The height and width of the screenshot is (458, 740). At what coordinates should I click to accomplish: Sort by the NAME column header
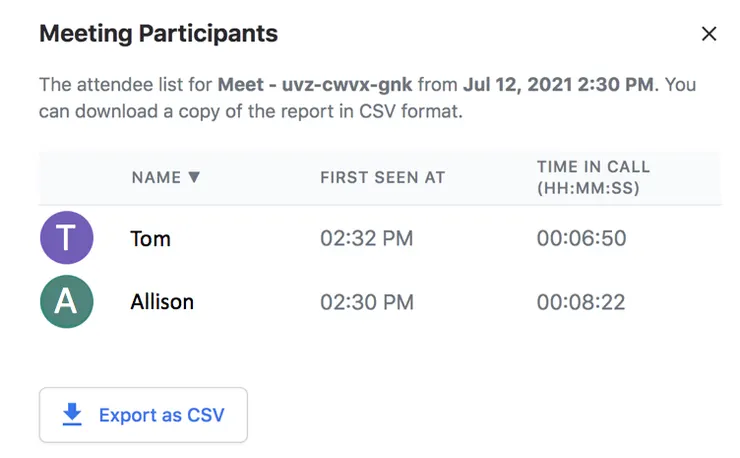pyautogui.click(x=156, y=177)
